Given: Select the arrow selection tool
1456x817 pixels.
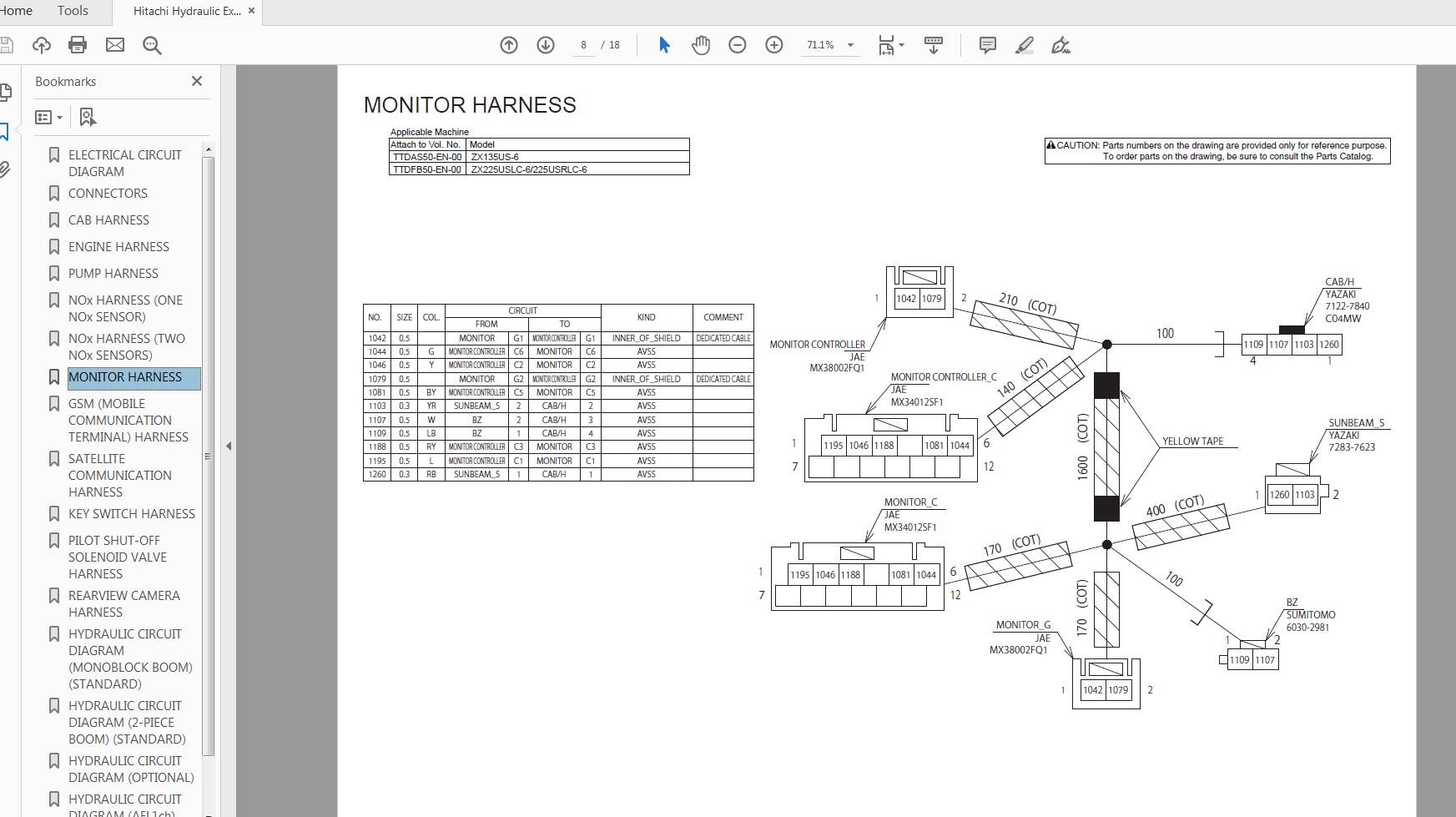Looking at the screenshot, I should click(x=664, y=45).
